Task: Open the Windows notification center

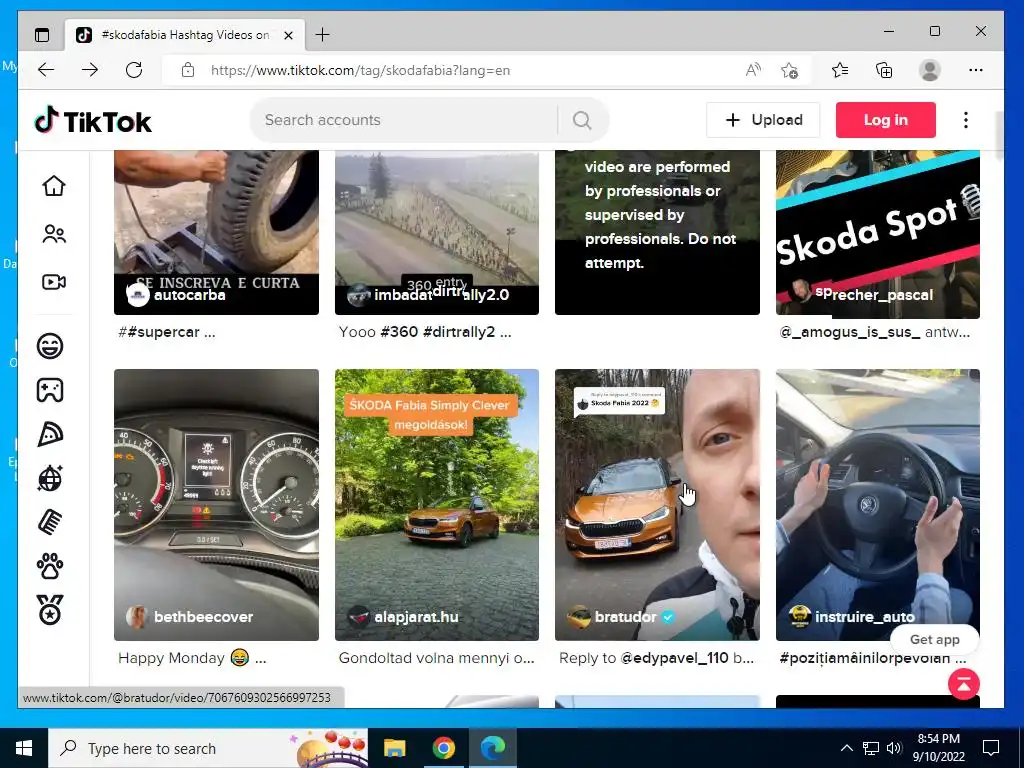Action: pos(991,748)
